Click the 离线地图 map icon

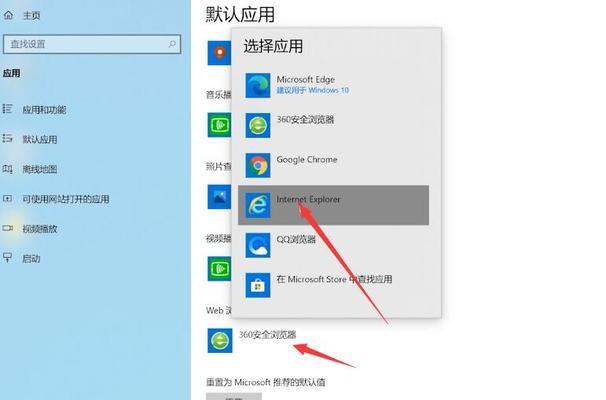click(7, 169)
